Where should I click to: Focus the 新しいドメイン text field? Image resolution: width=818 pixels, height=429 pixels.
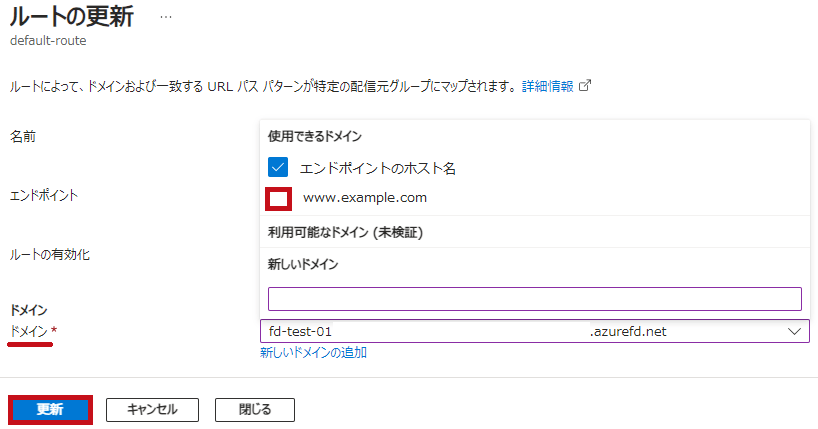coord(535,299)
